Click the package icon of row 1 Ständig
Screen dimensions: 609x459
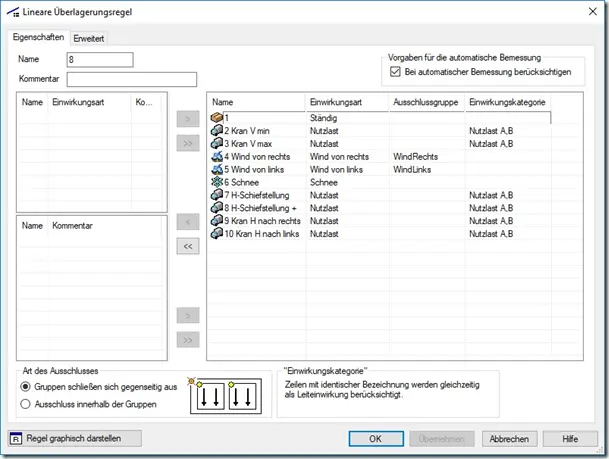(x=217, y=117)
